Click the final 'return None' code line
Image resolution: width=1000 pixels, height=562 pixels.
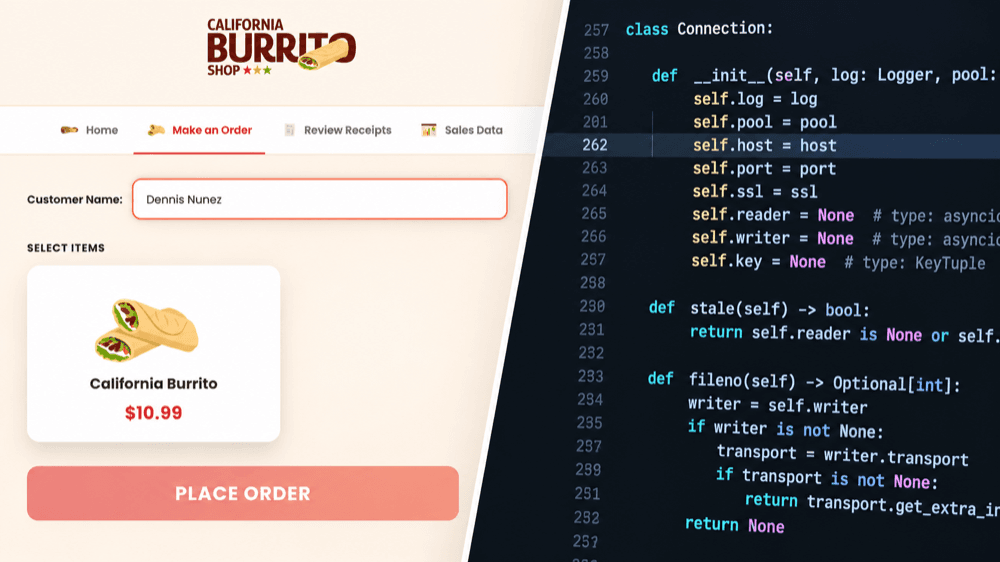point(734,525)
